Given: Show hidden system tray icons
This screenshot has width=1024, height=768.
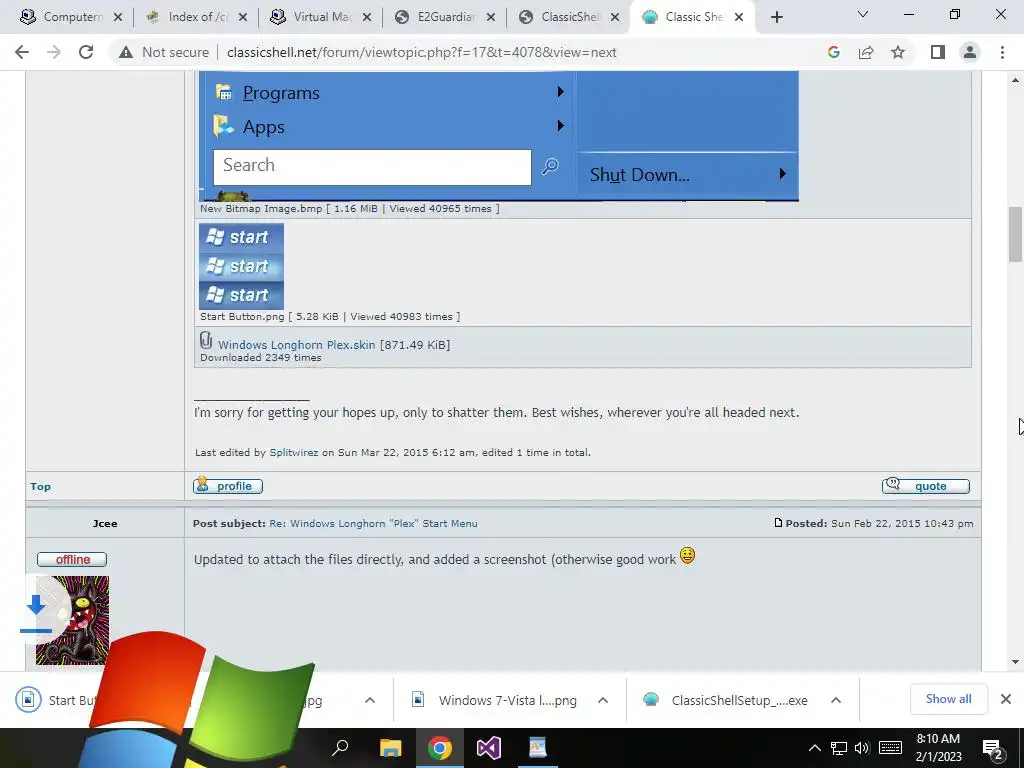Looking at the screenshot, I should pyautogui.click(x=814, y=748).
